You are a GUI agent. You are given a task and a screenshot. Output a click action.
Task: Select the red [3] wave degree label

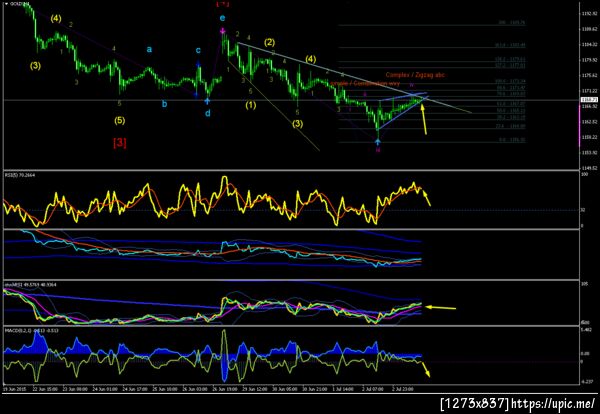coord(120,143)
